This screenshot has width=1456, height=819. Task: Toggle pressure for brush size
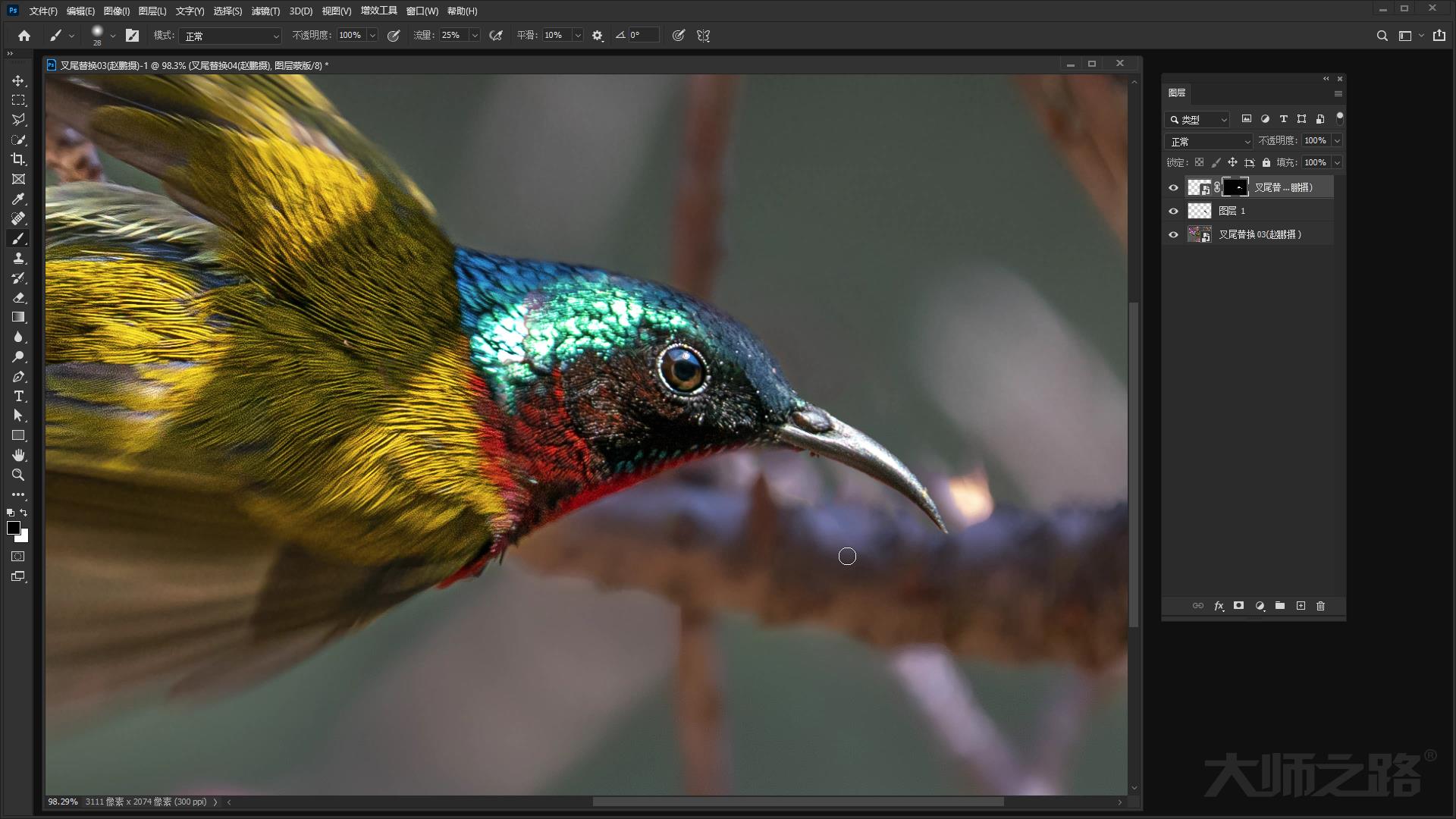point(679,35)
